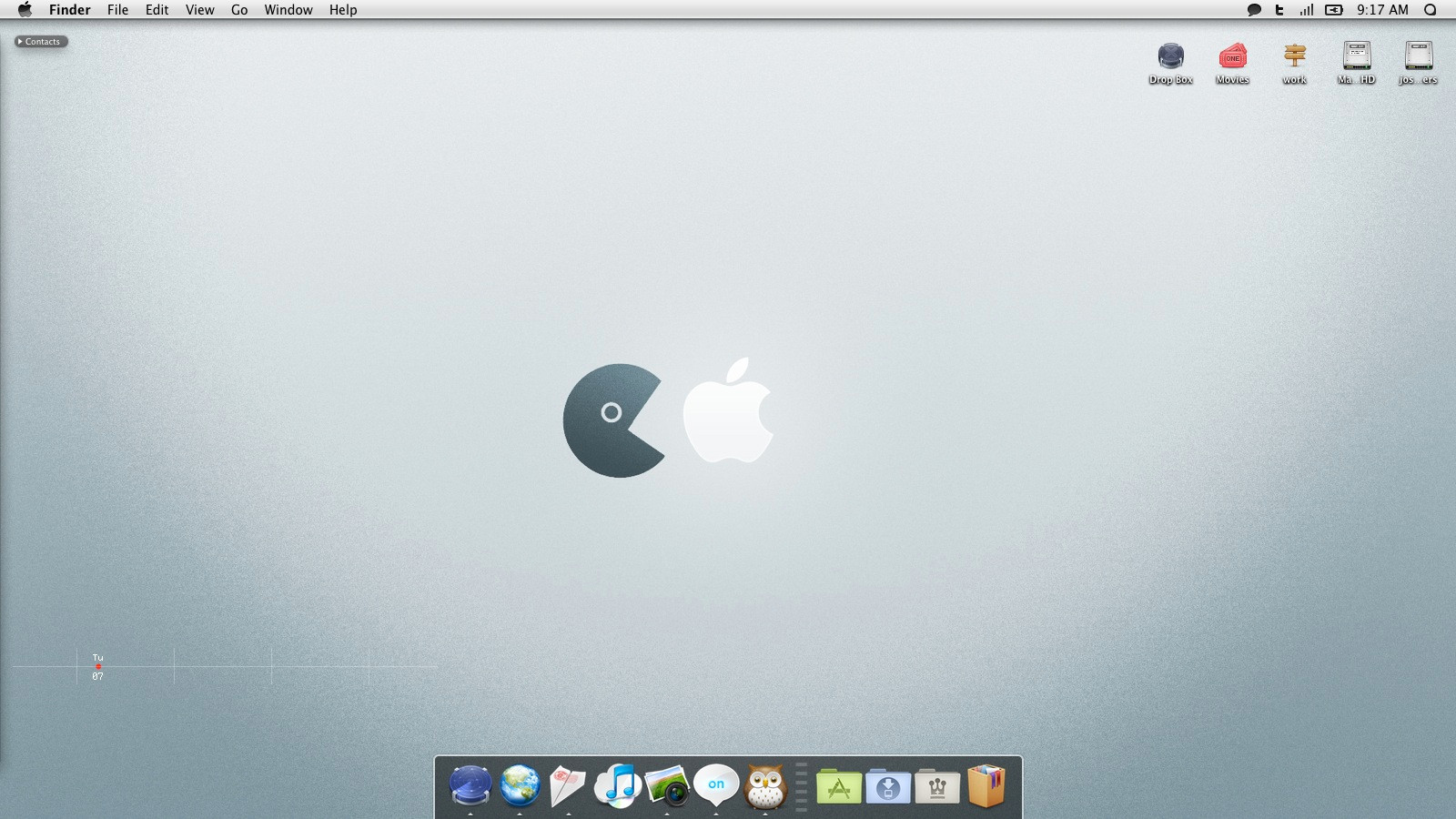This screenshot has height=819, width=1456.
Task: Click the Tu 07 calendar marker
Action: click(x=97, y=666)
